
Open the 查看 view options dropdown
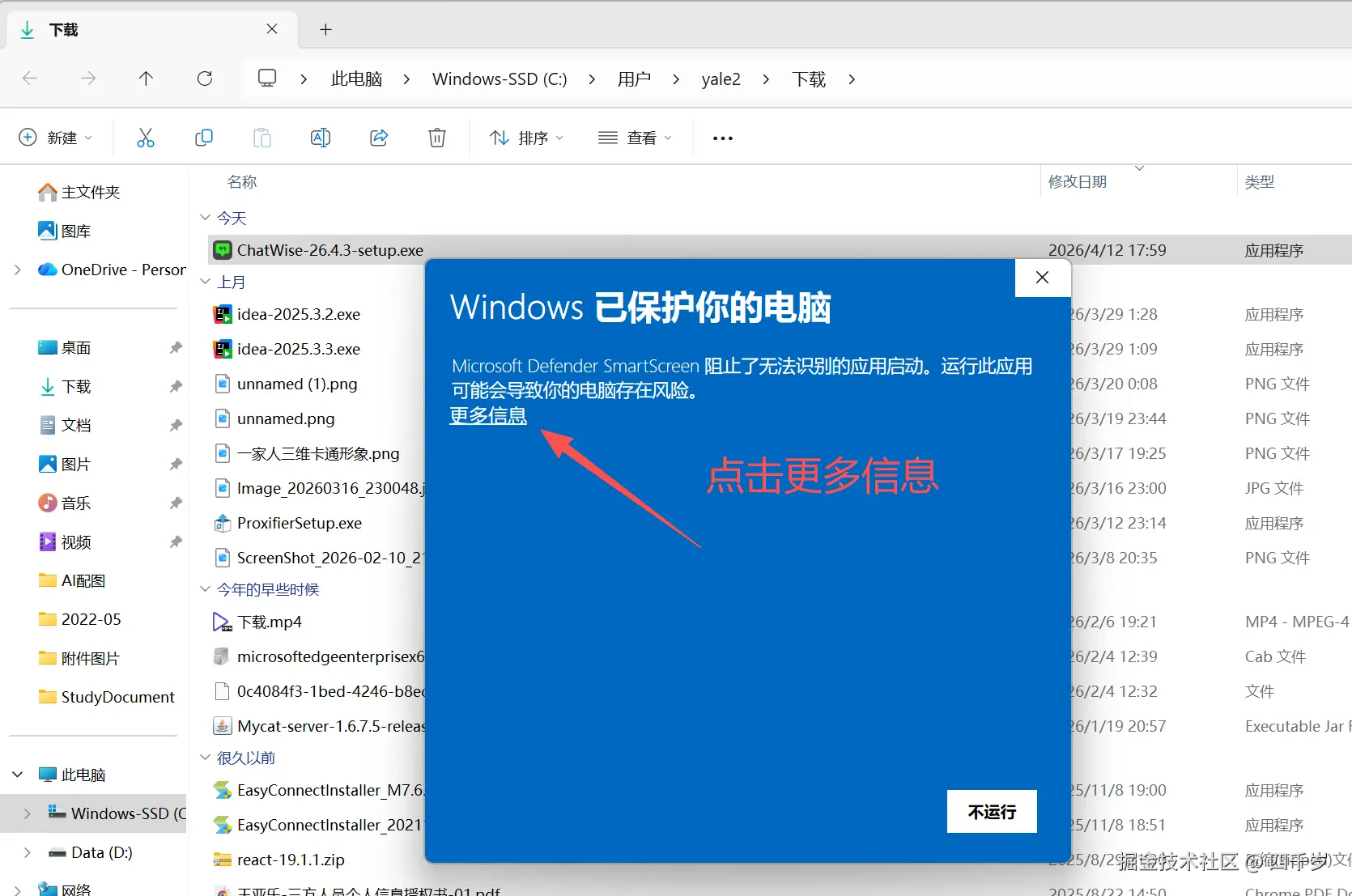click(x=636, y=137)
